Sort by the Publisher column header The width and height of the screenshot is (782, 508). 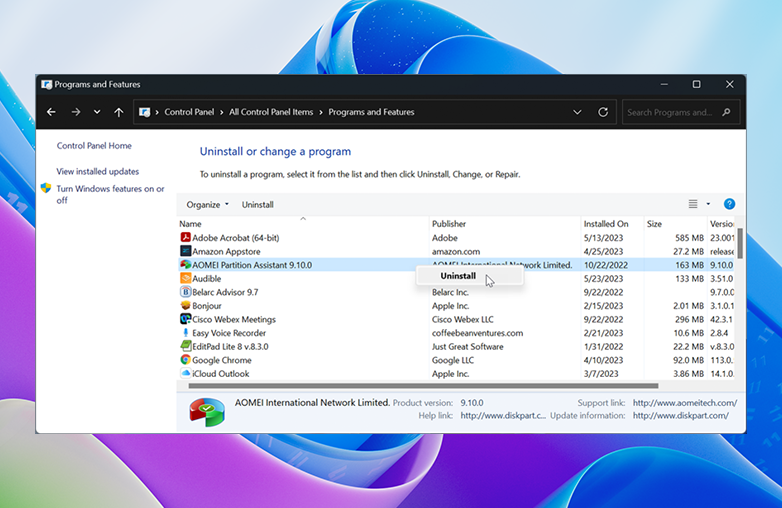[505, 224]
